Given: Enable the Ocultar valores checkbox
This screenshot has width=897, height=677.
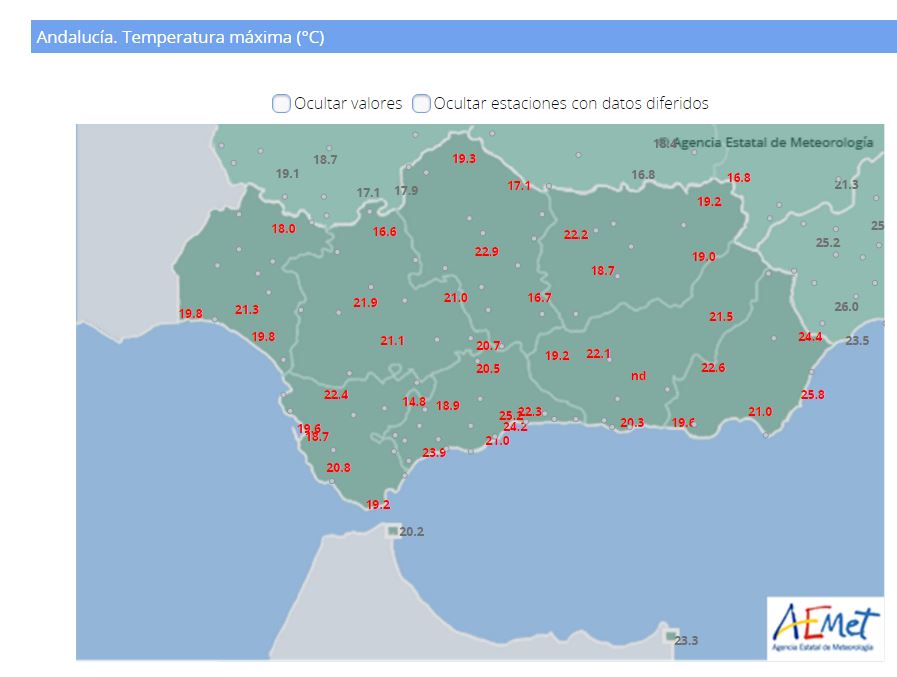Looking at the screenshot, I should 282,104.
